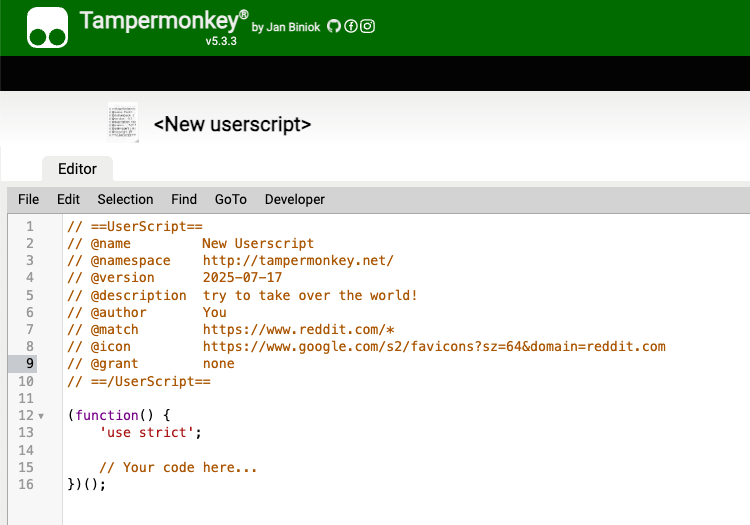The width and height of the screenshot is (750, 525).
Task: Click the userscript thumbnail icon
Action: pyautogui.click(x=123, y=122)
